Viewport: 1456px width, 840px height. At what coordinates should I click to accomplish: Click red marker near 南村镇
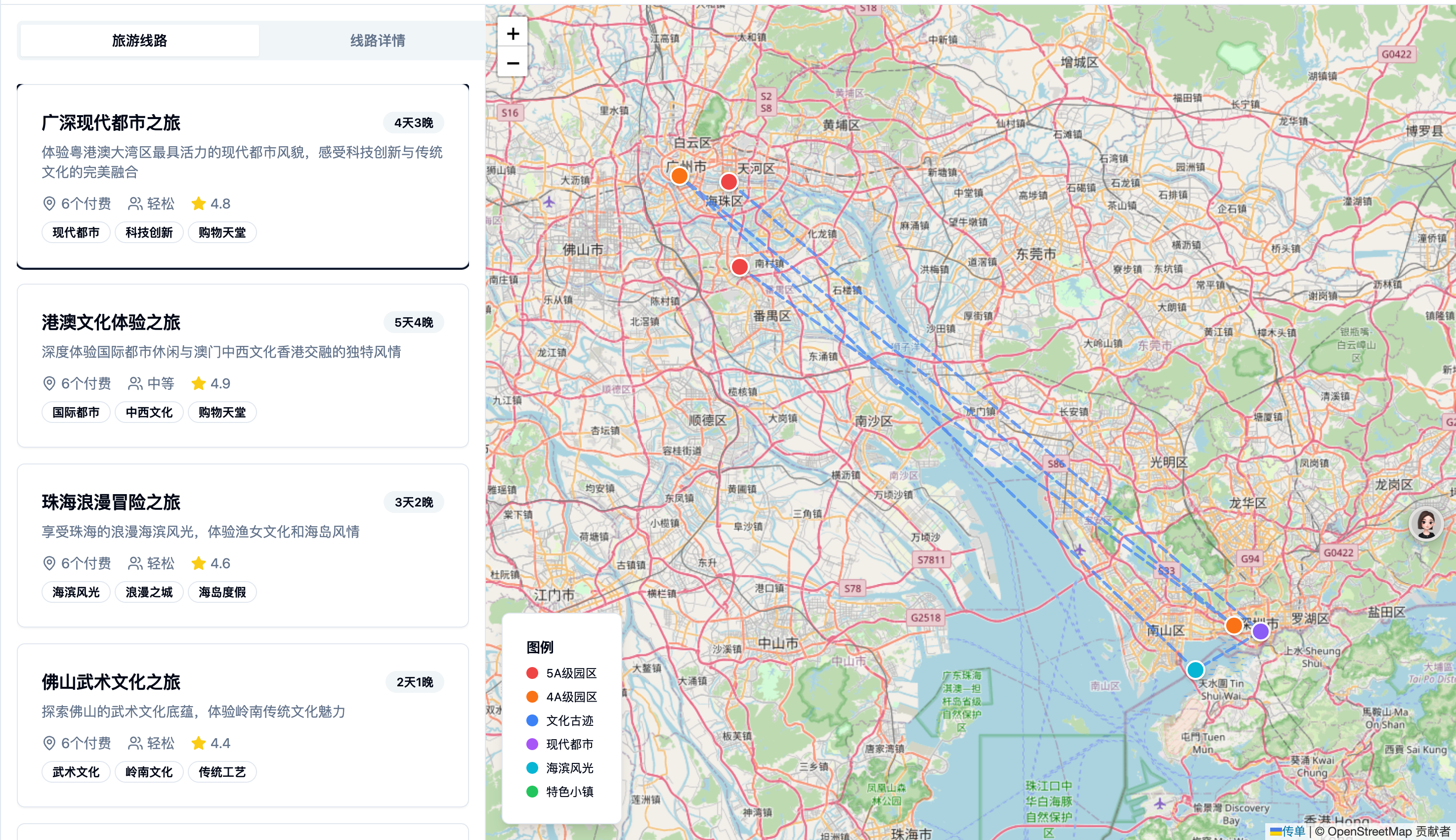point(739,266)
